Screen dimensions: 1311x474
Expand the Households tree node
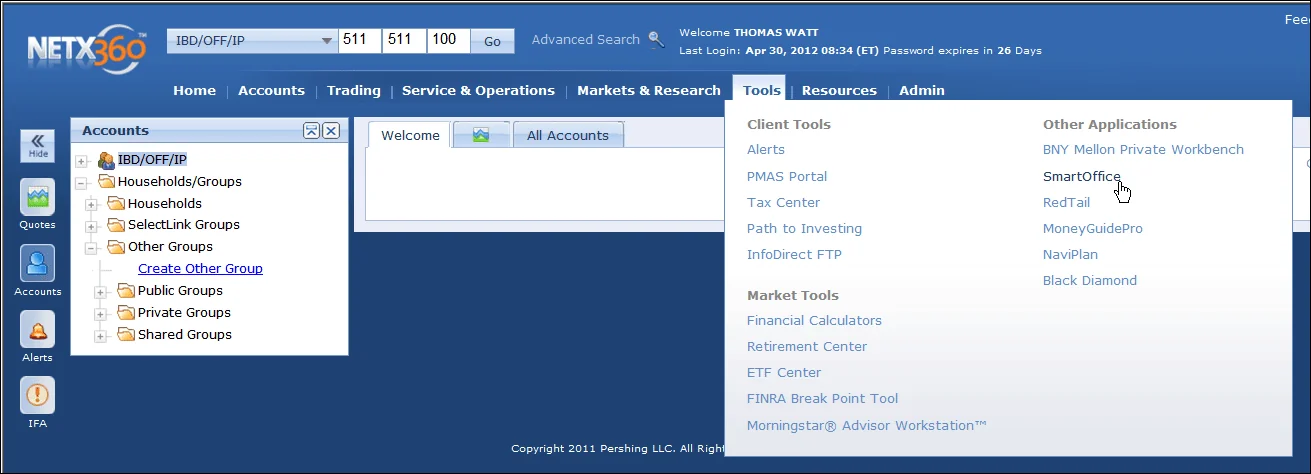click(x=91, y=204)
